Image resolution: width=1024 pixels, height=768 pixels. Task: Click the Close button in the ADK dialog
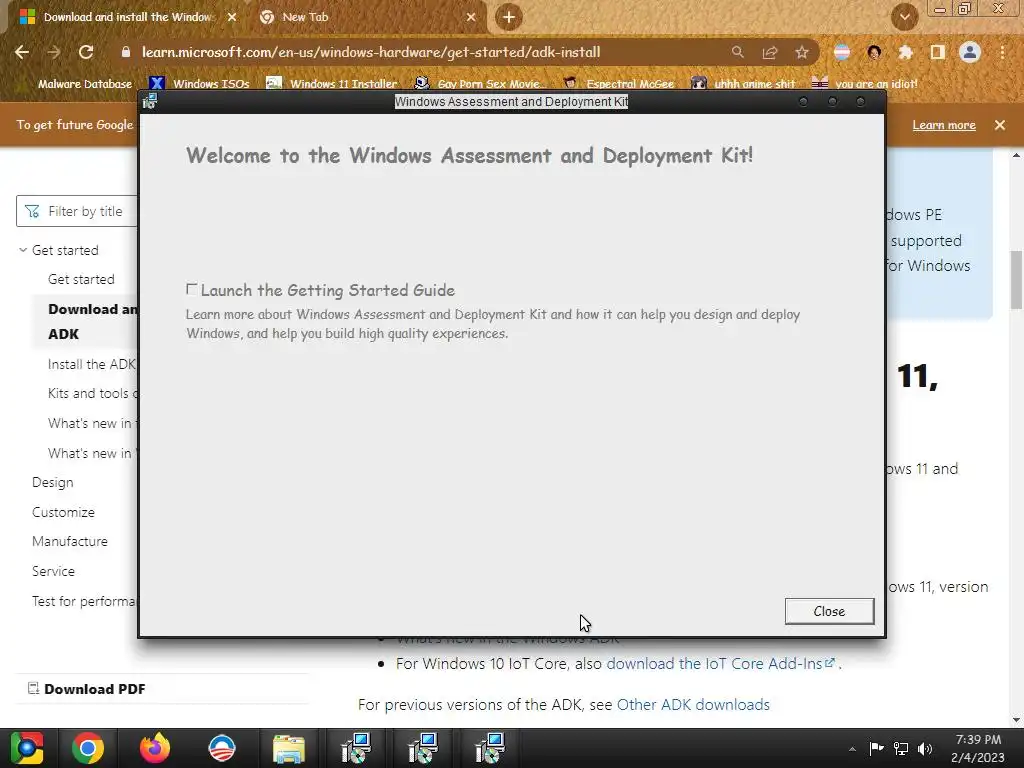pyautogui.click(x=829, y=611)
